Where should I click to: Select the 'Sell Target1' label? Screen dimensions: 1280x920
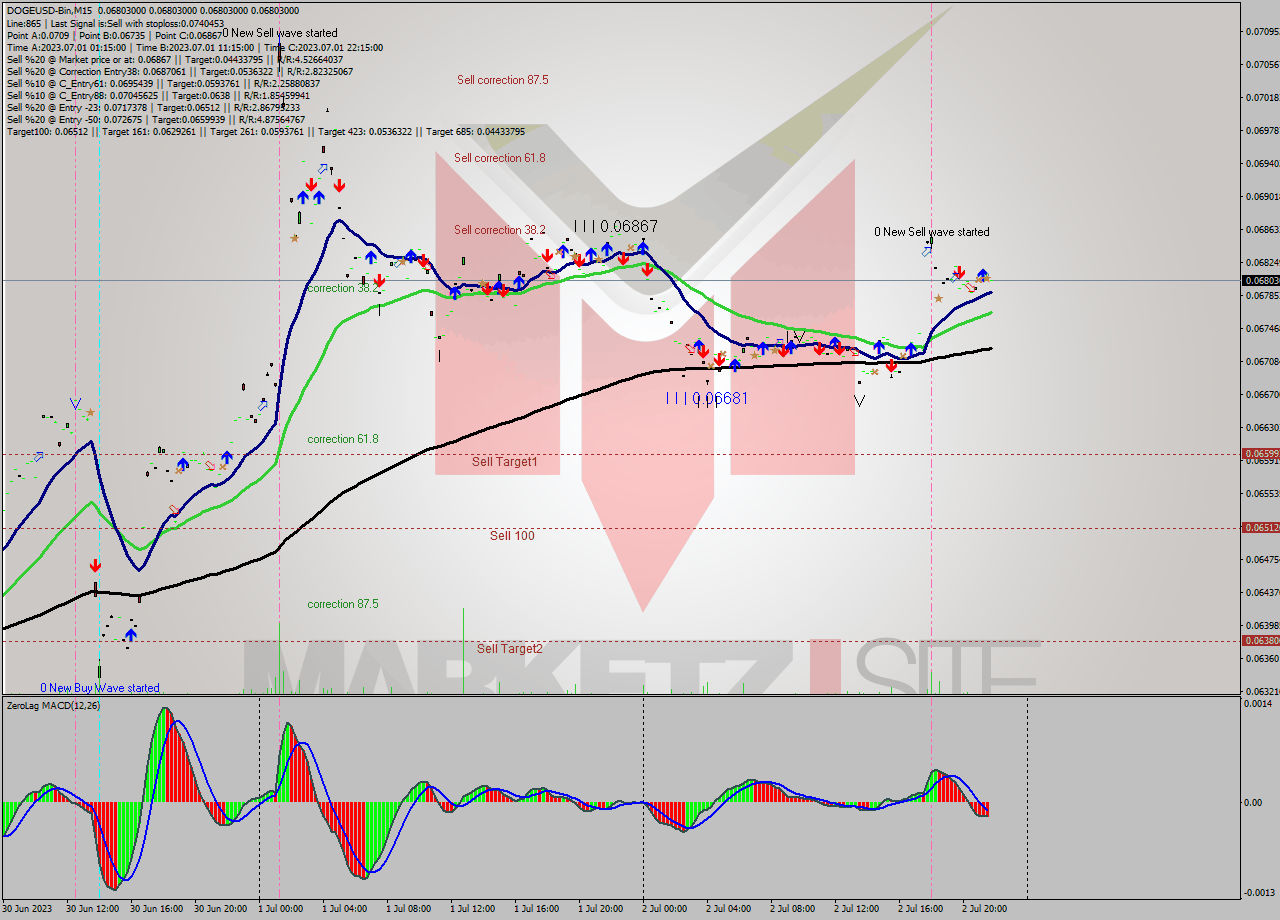pos(505,462)
